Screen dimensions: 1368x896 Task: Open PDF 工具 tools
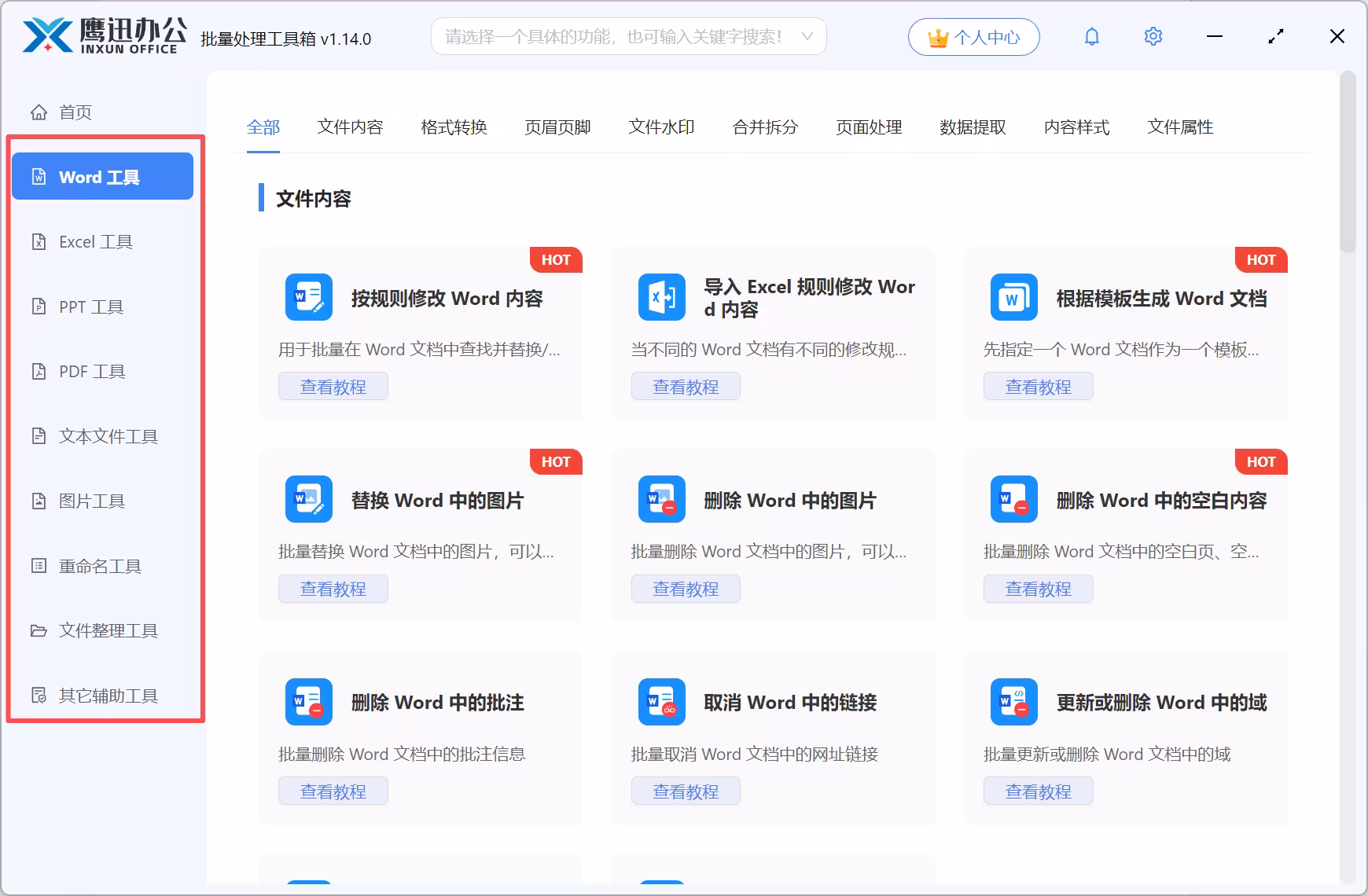[x=90, y=371]
